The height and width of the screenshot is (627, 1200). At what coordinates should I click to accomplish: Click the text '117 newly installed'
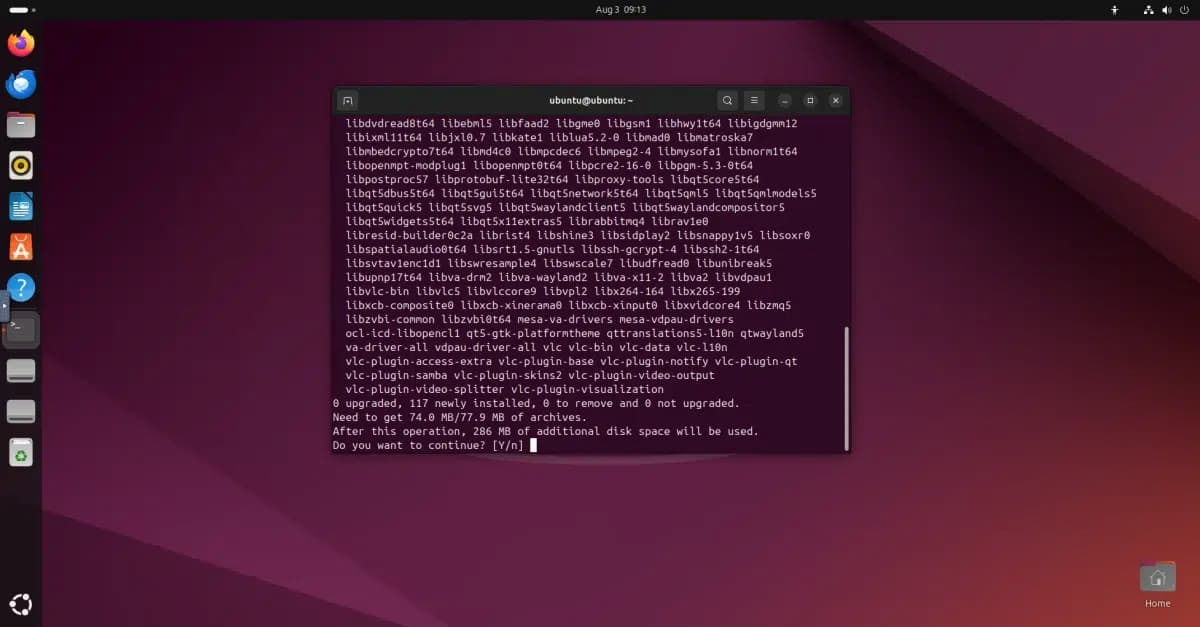click(469, 403)
